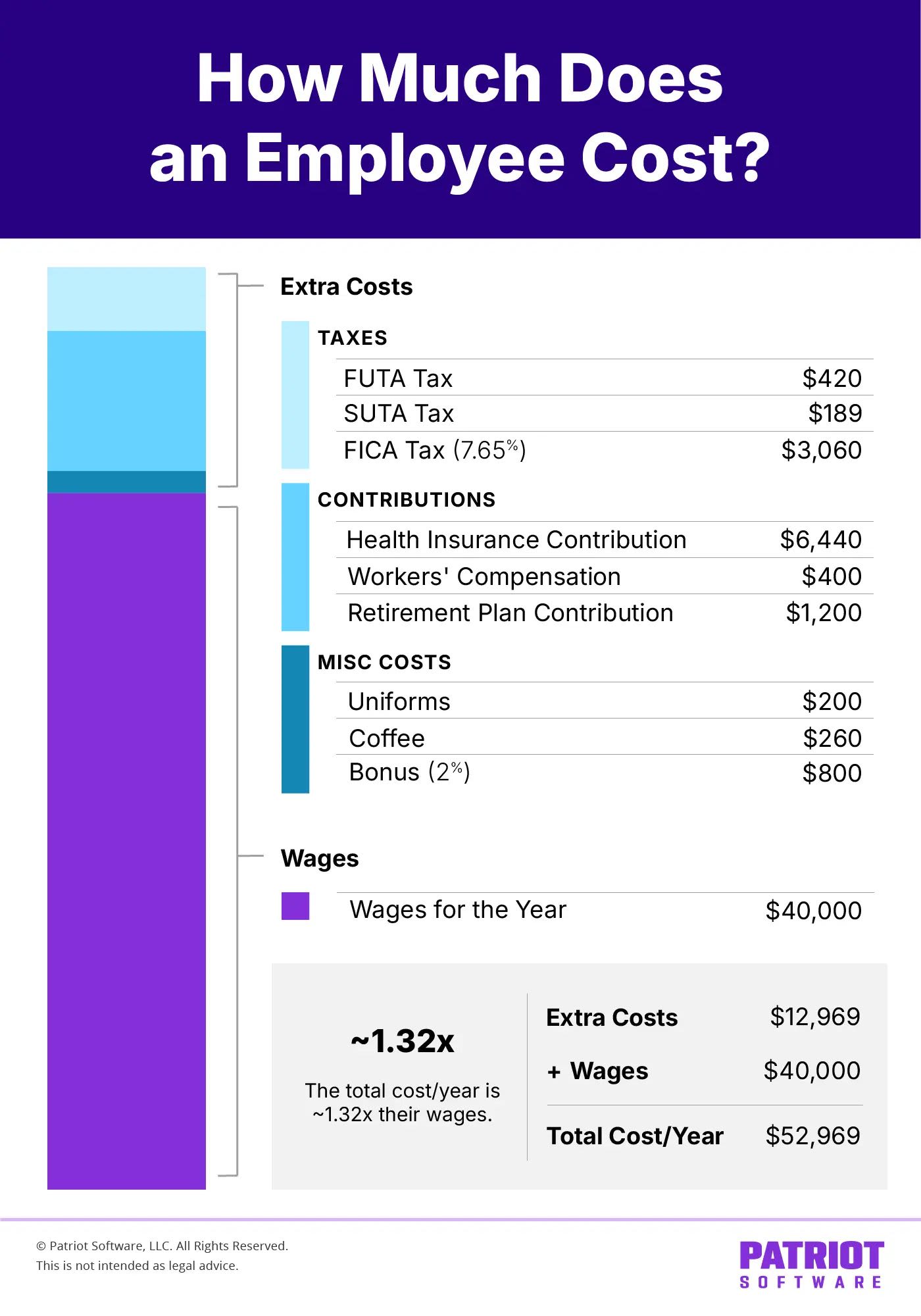Screen dimensions: 921x1316
Task: Click the ~1.32x multiplier heading
Action: click(x=403, y=1041)
